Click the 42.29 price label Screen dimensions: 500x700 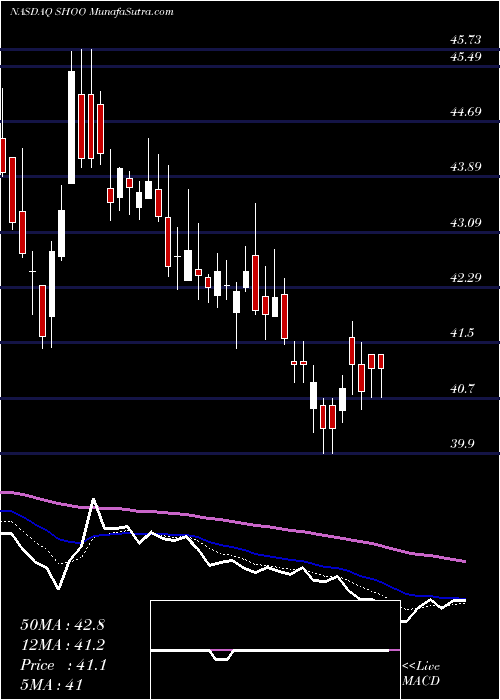(466, 278)
